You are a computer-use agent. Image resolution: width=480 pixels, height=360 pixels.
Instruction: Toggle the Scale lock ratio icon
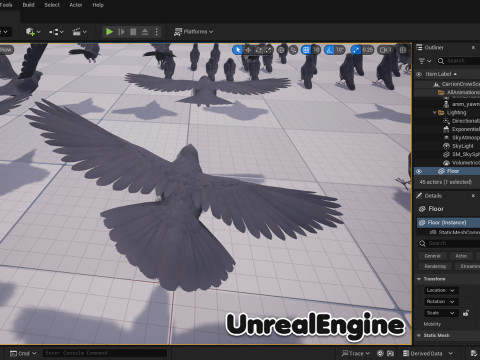[466, 313]
